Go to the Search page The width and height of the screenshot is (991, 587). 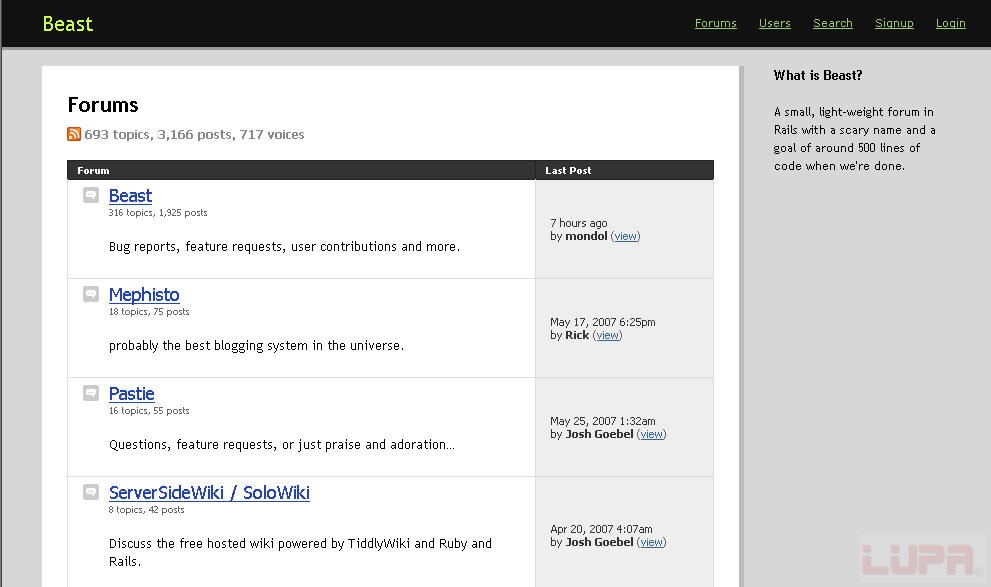832,23
